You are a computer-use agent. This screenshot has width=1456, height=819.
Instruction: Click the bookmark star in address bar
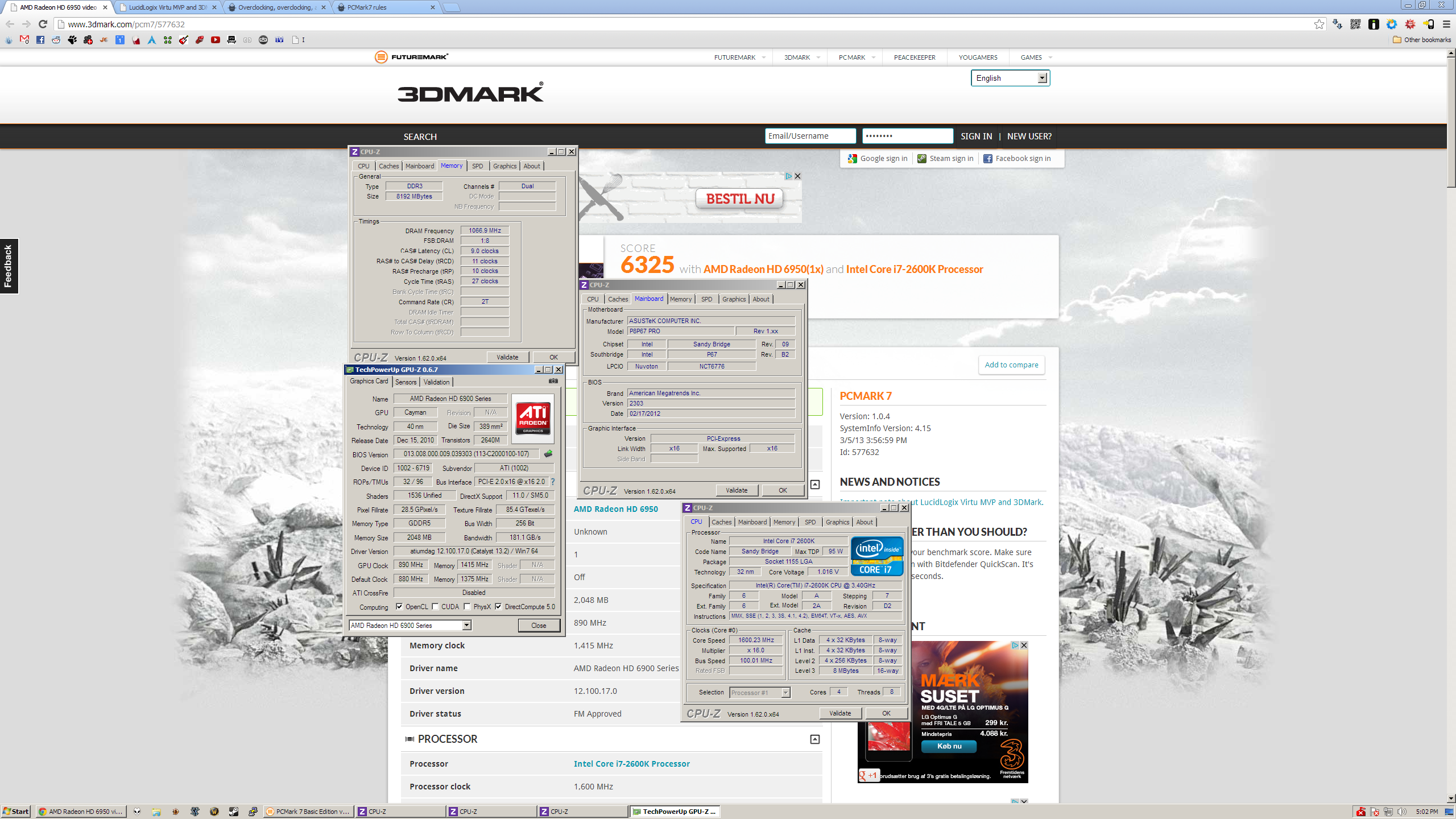click(x=1319, y=24)
